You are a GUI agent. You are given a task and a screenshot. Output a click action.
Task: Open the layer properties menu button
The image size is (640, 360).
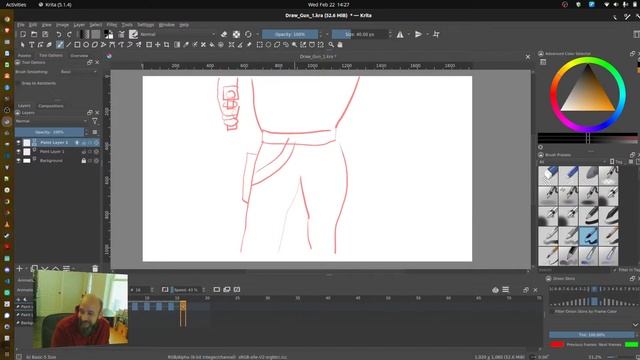[x=95, y=132]
